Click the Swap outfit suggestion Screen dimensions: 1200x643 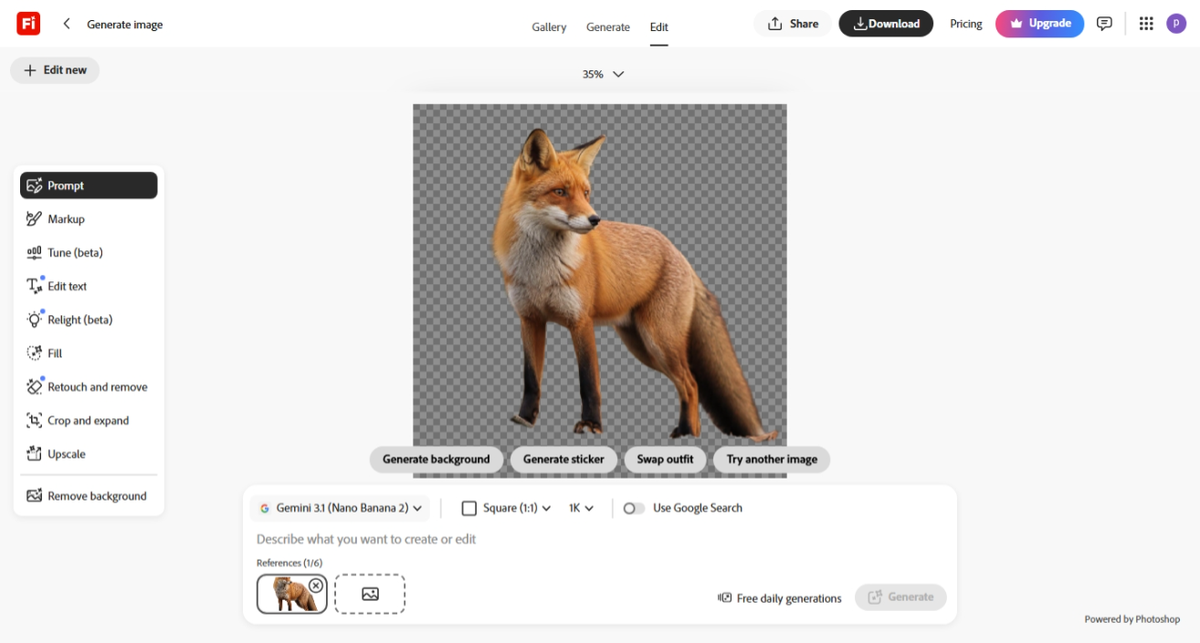pyautogui.click(x=665, y=459)
